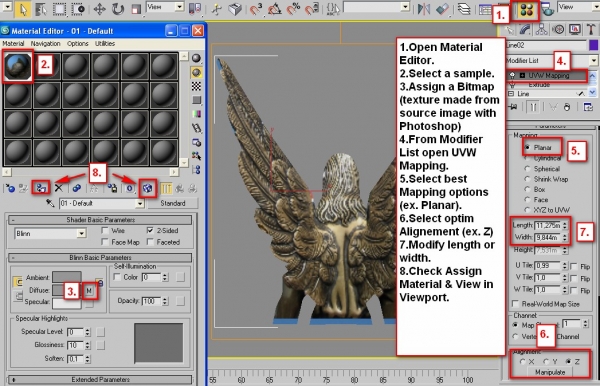
Task: Activate the Select and Move tool
Action: pos(99,9)
